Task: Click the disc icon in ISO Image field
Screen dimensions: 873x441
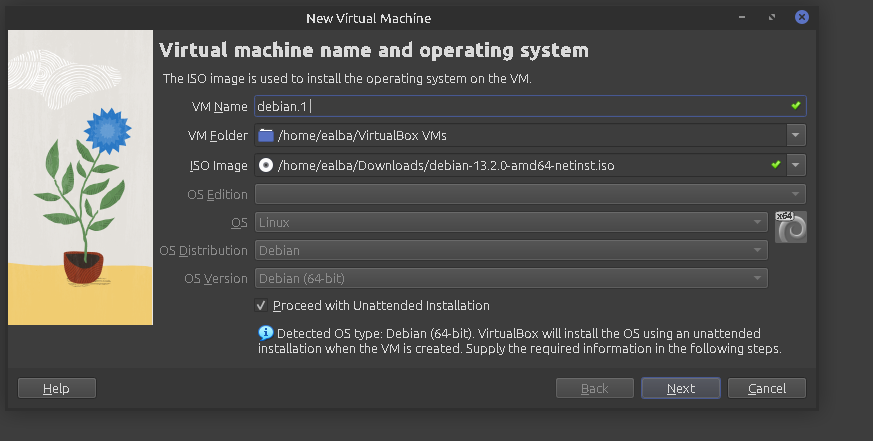Action: pyautogui.click(x=266, y=165)
